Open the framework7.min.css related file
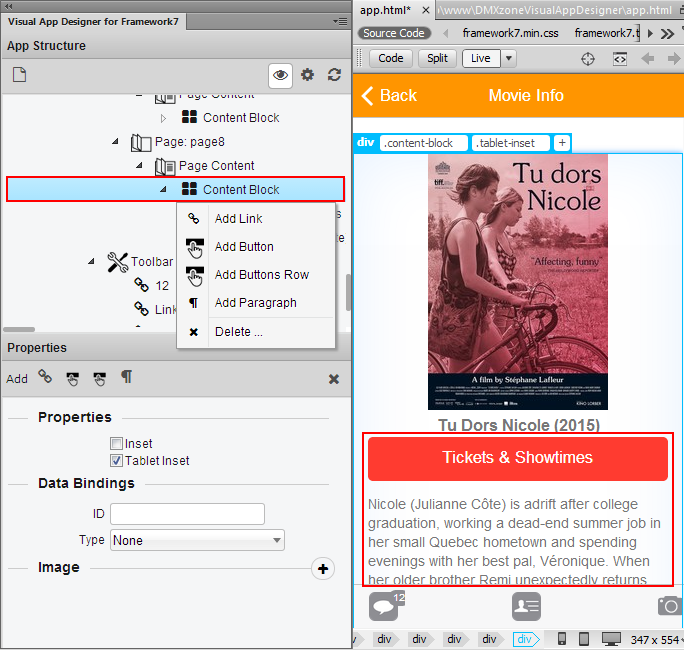This screenshot has height=650, width=684. [510, 33]
